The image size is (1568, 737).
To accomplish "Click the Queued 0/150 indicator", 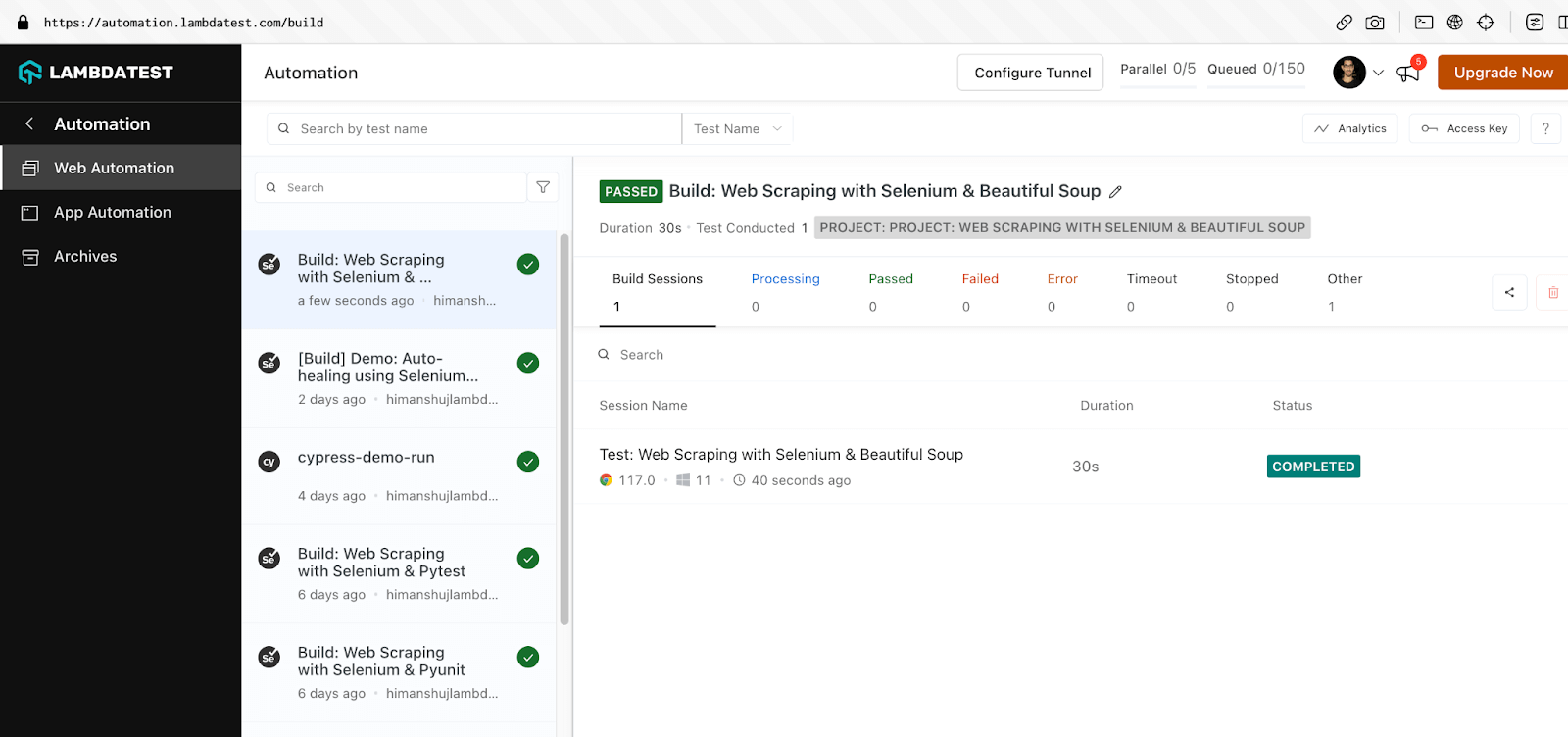I will pos(1255,69).
